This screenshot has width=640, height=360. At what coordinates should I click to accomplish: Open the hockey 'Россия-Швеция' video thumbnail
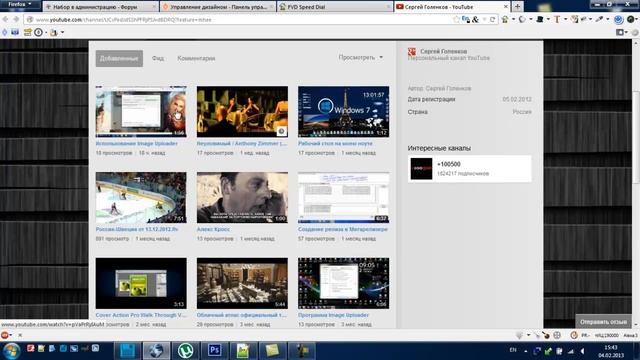click(x=141, y=197)
